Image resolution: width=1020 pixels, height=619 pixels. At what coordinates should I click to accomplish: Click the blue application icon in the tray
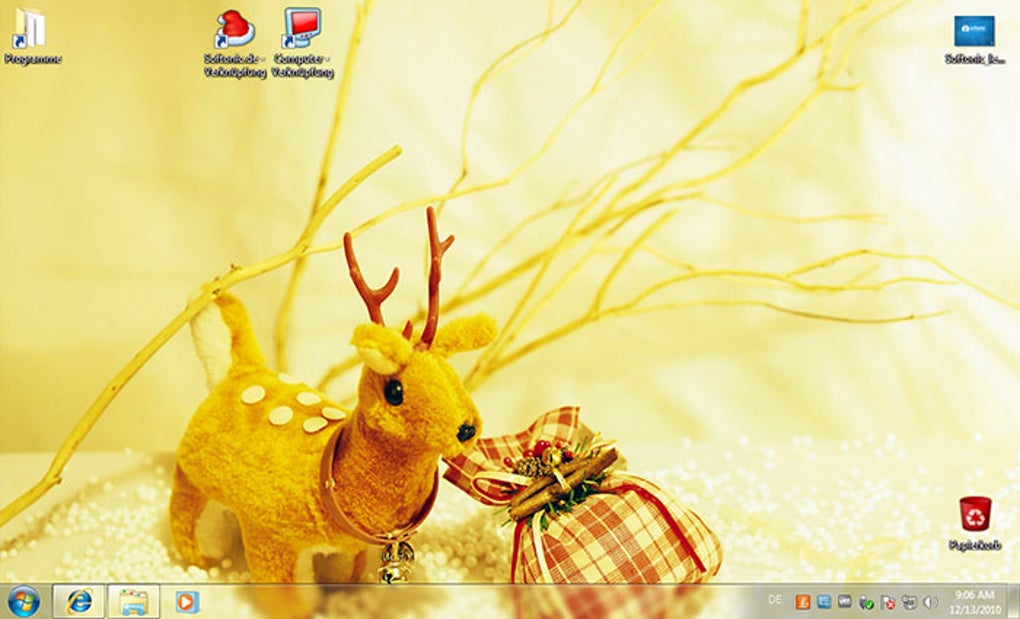tap(824, 602)
